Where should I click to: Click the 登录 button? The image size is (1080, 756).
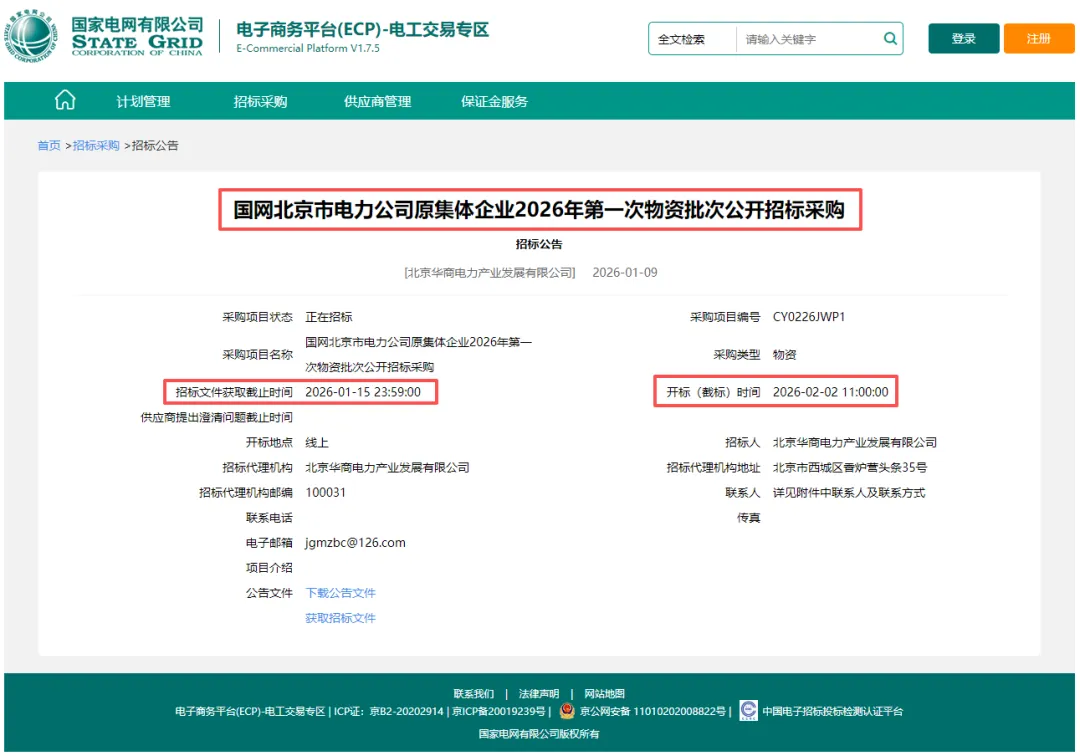[963, 39]
